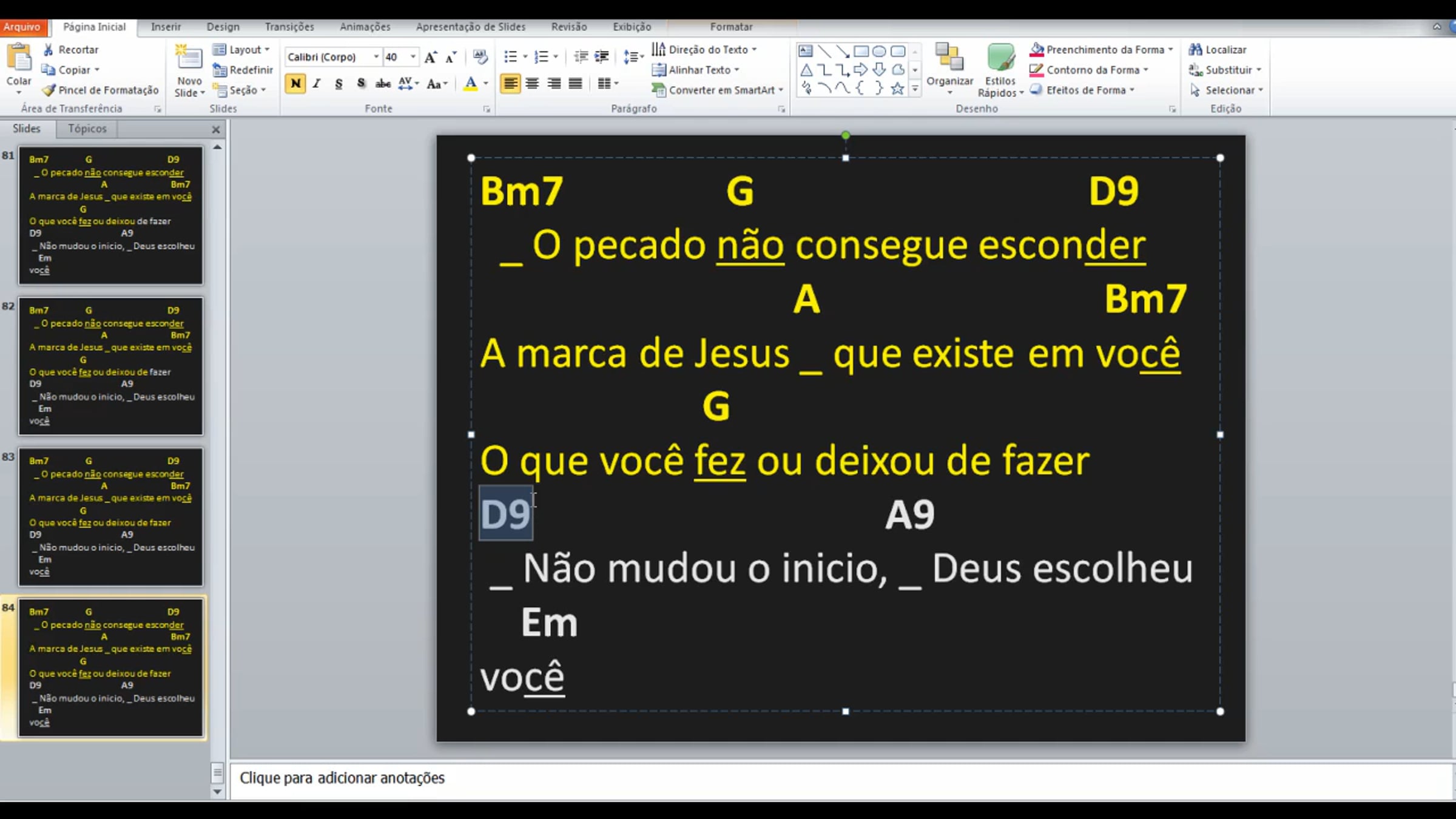Open Estilos Rápidos quick styles gallery
Screen dimensions: 1456x819
1000,67
